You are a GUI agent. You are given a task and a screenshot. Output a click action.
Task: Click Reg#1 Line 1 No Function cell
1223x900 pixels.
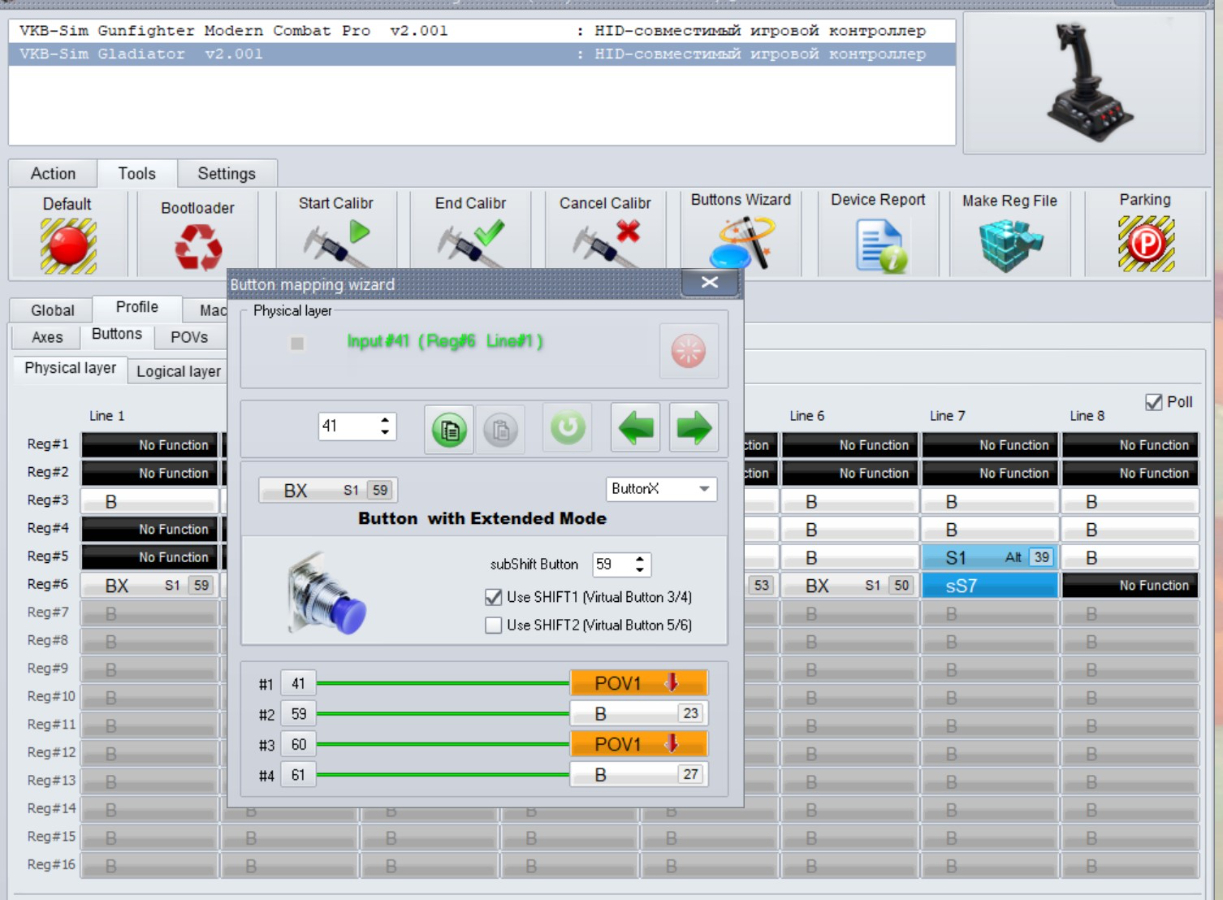click(149, 445)
